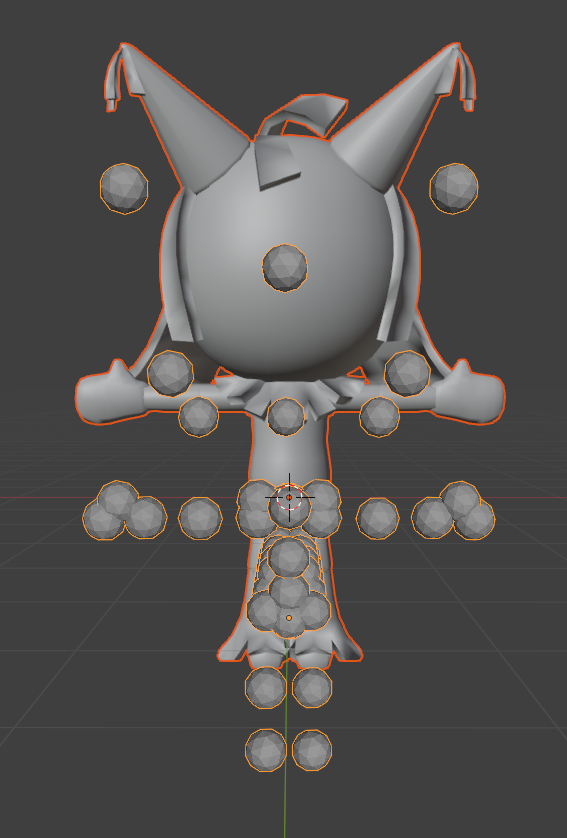Select the large sphere on the left shoulder
This screenshot has width=567, height=838.
tap(170, 374)
